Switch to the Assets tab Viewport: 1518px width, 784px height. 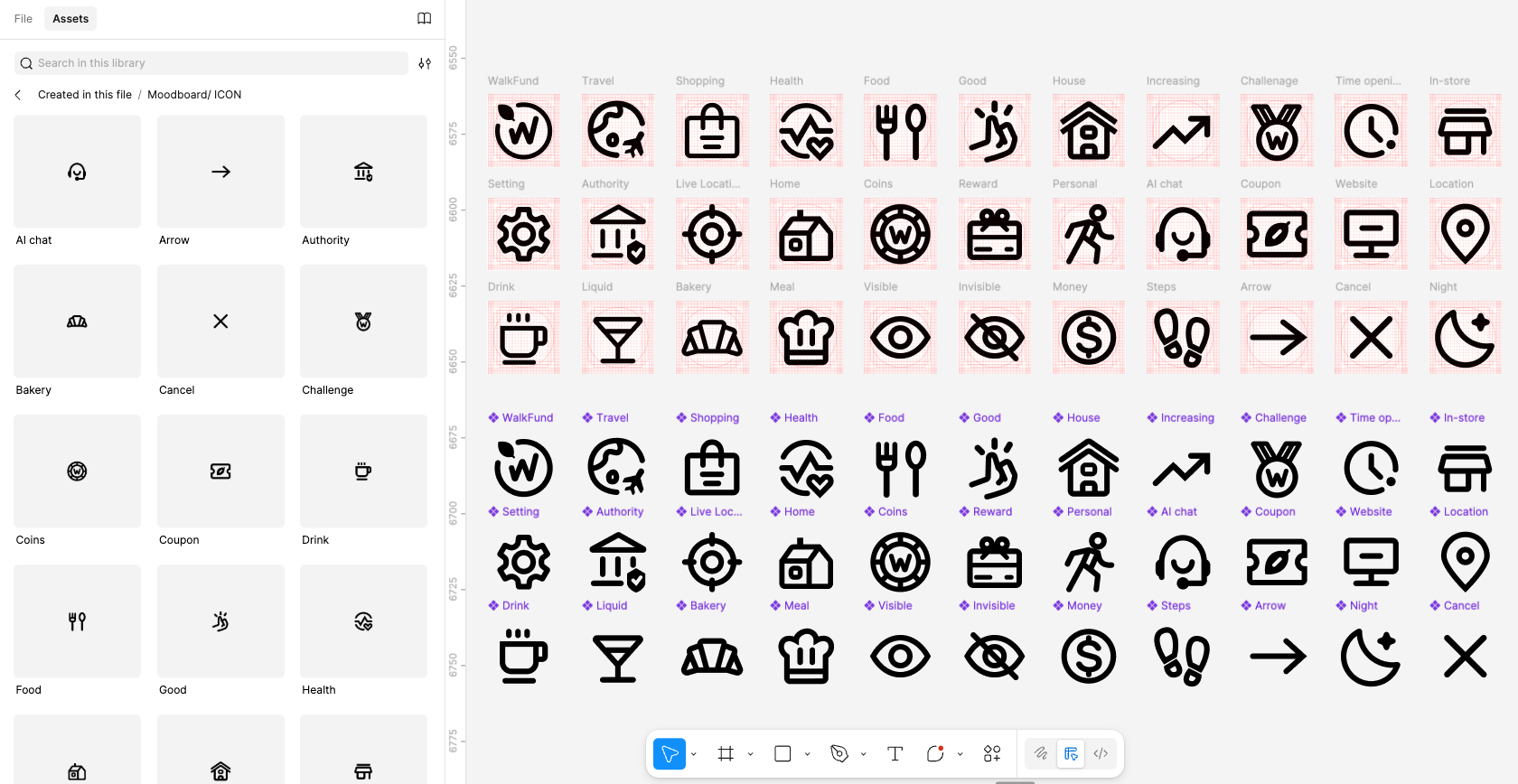(70, 19)
